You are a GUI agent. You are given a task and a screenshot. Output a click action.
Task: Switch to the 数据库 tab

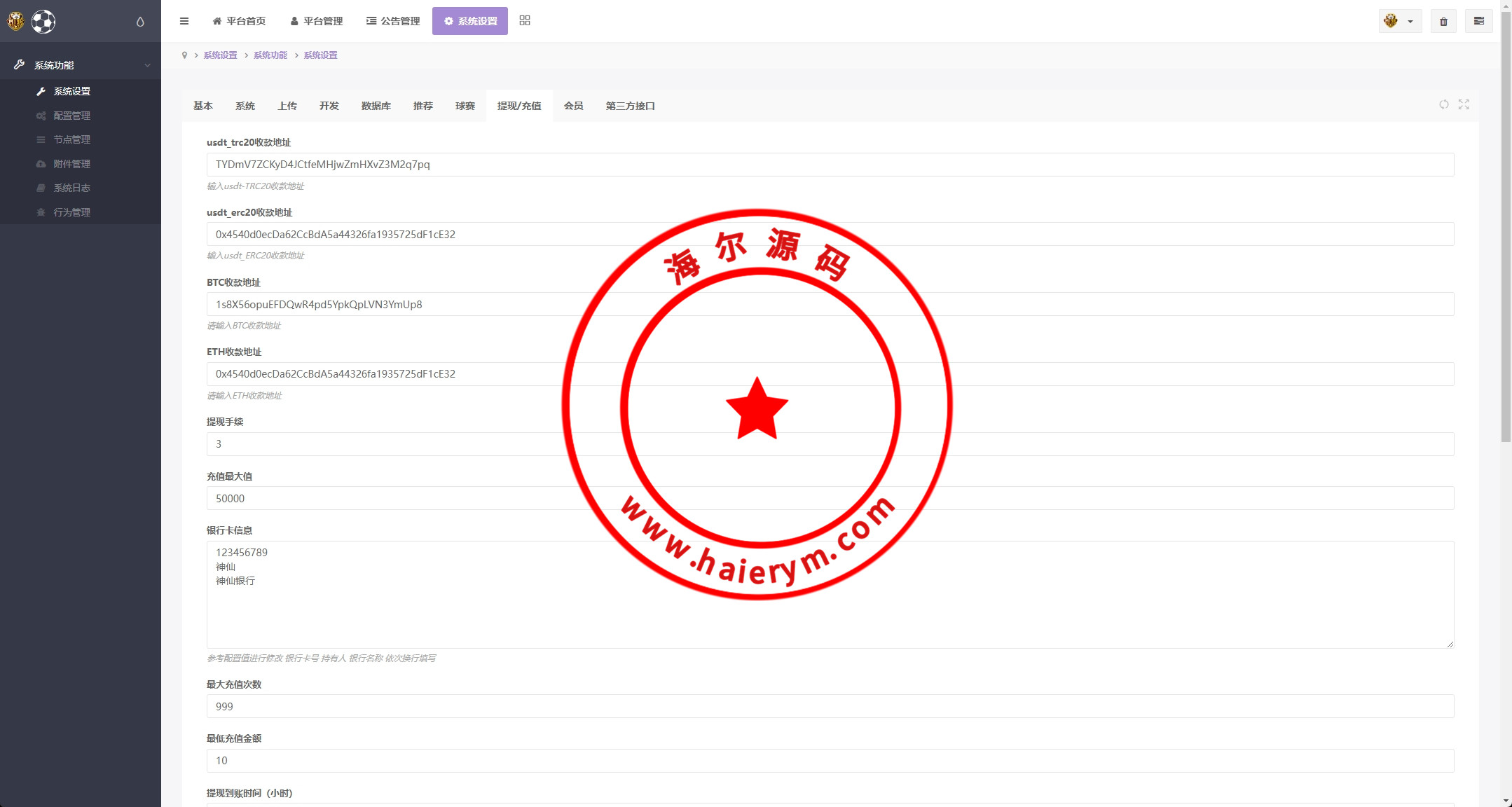(376, 106)
